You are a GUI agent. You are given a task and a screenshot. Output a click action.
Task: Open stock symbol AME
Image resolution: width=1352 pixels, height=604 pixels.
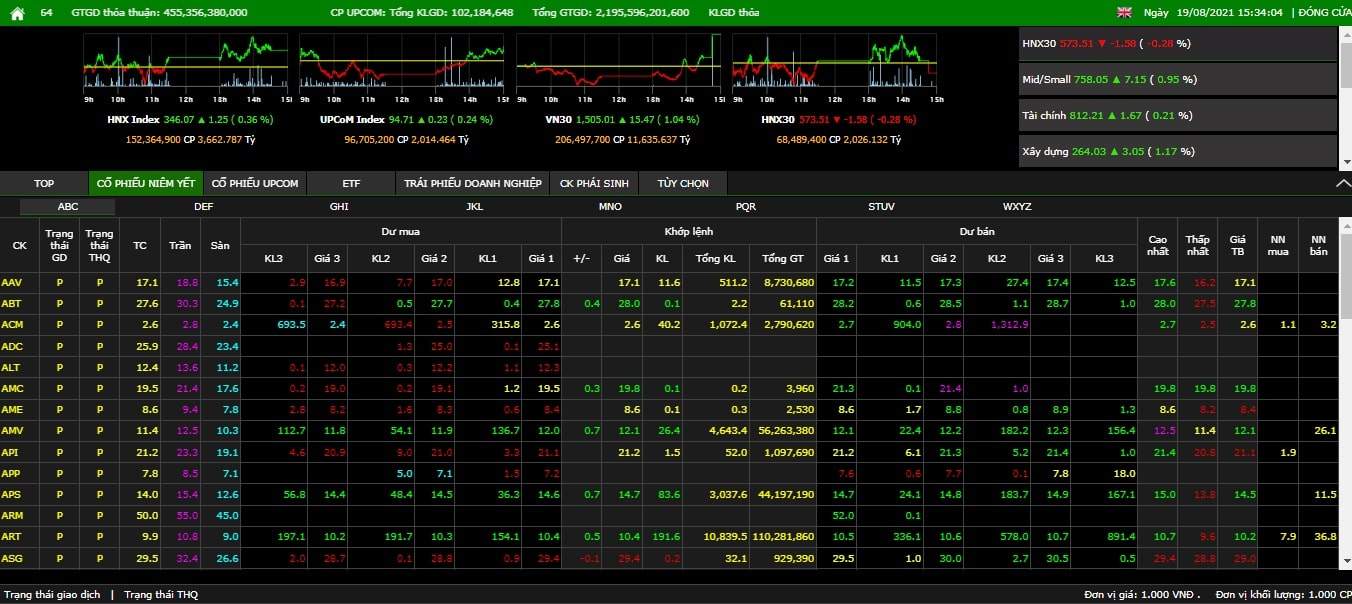(x=12, y=410)
